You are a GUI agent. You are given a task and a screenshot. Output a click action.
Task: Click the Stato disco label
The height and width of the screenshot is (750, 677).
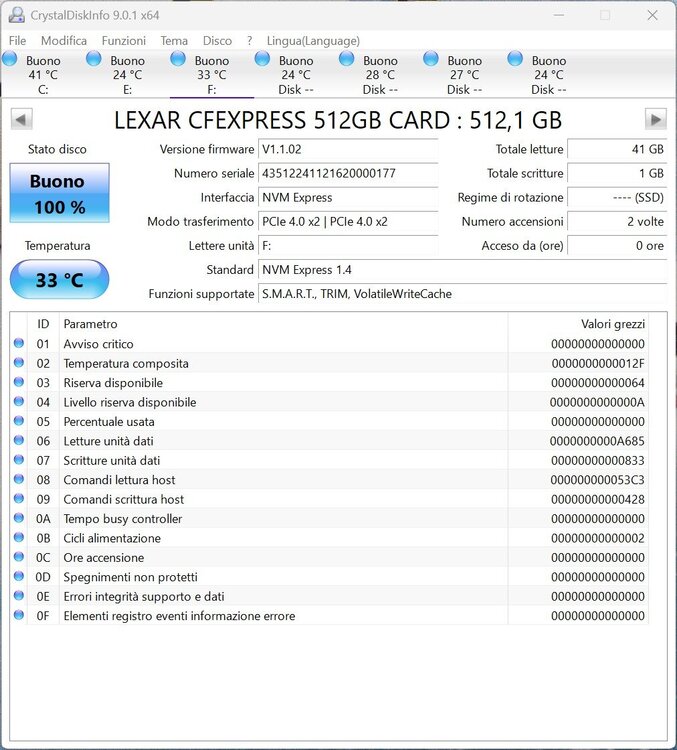pos(57,149)
